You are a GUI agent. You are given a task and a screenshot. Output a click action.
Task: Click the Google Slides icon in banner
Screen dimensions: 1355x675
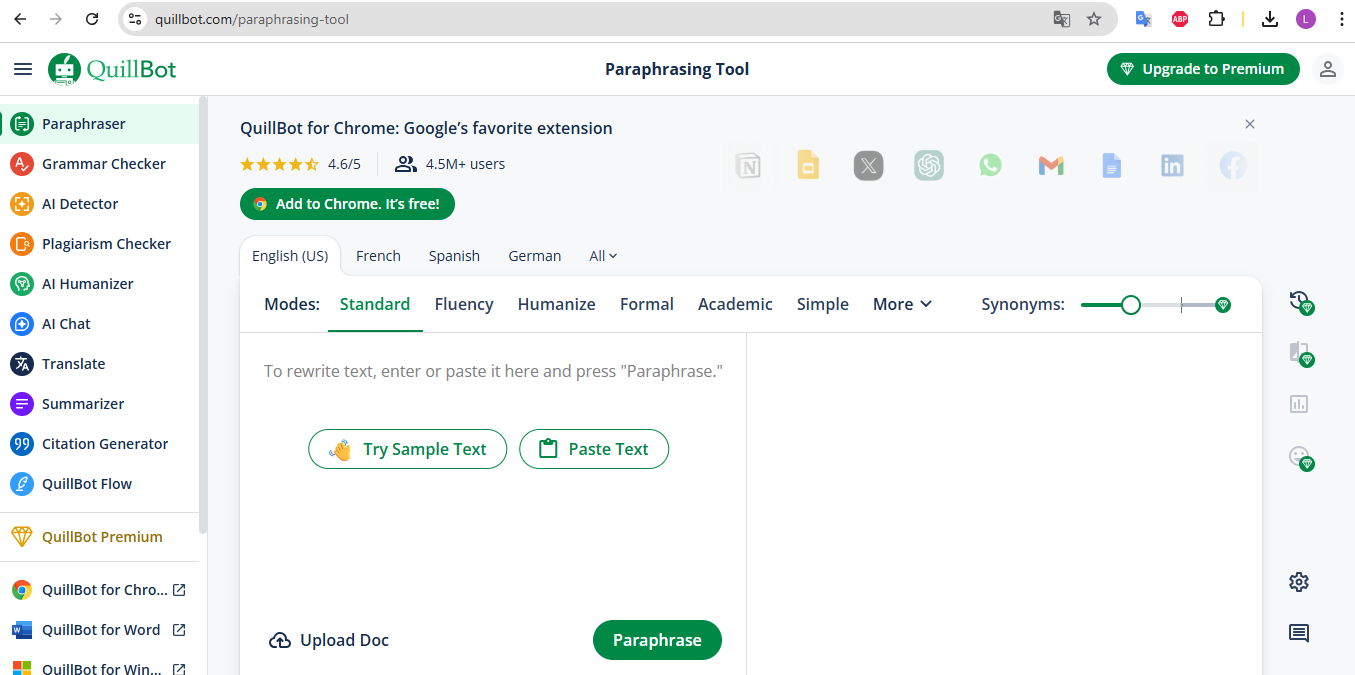pos(808,165)
